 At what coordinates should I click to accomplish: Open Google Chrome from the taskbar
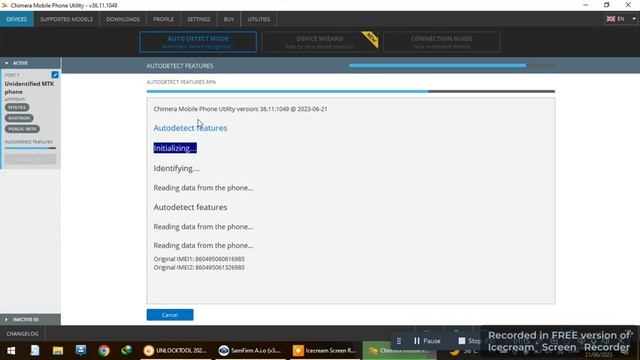pyautogui.click(x=104, y=351)
